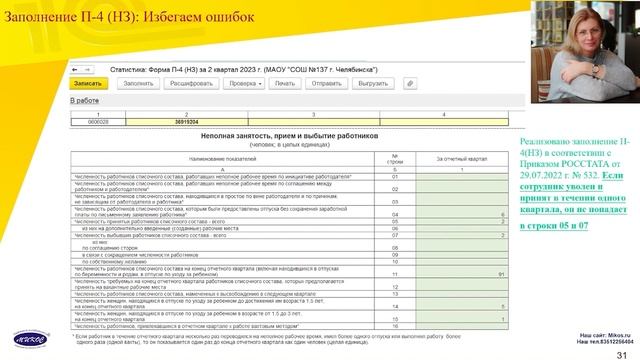Click the value cell of row 14
Image resolution: width=640 pixels, height=360 pixels.
tap(462, 304)
